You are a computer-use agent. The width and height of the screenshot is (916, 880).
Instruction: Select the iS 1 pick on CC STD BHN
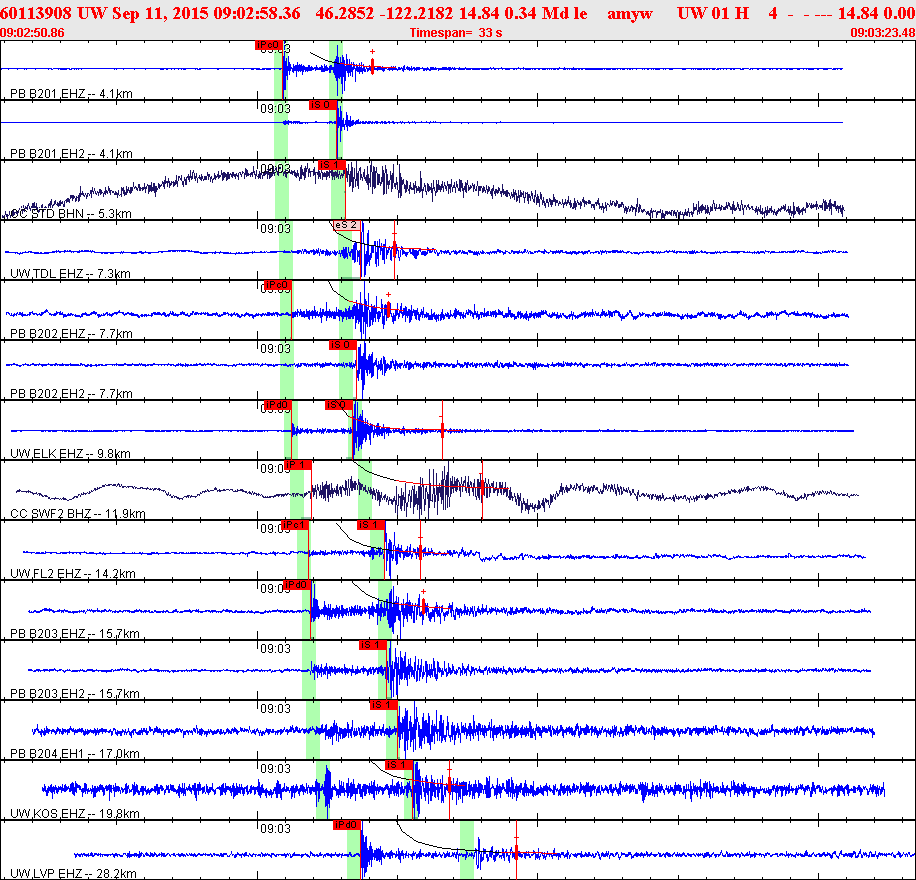pyautogui.click(x=331, y=165)
